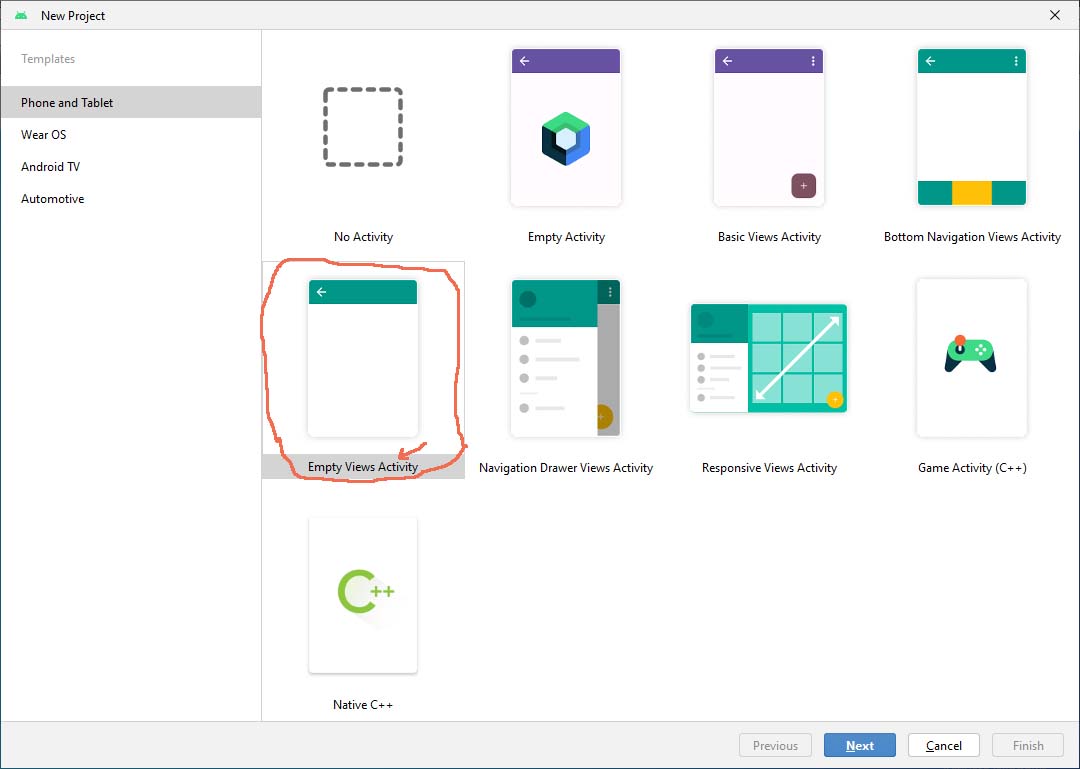Open the Automotive template category
Viewport: 1080px width, 769px height.
pyautogui.click(x=53, y=199)
